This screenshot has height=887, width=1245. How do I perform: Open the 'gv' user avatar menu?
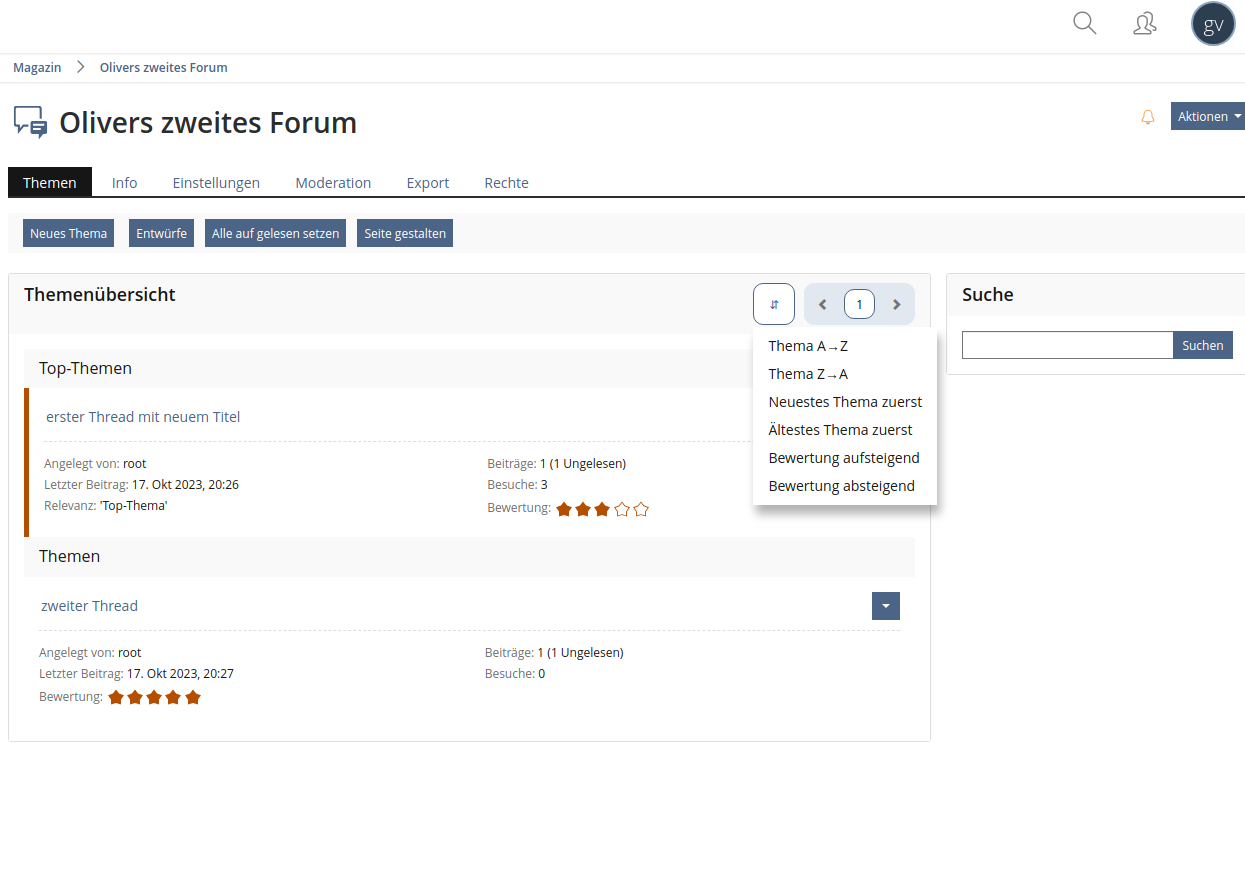pyautogui.click(x=1213, y=24)
